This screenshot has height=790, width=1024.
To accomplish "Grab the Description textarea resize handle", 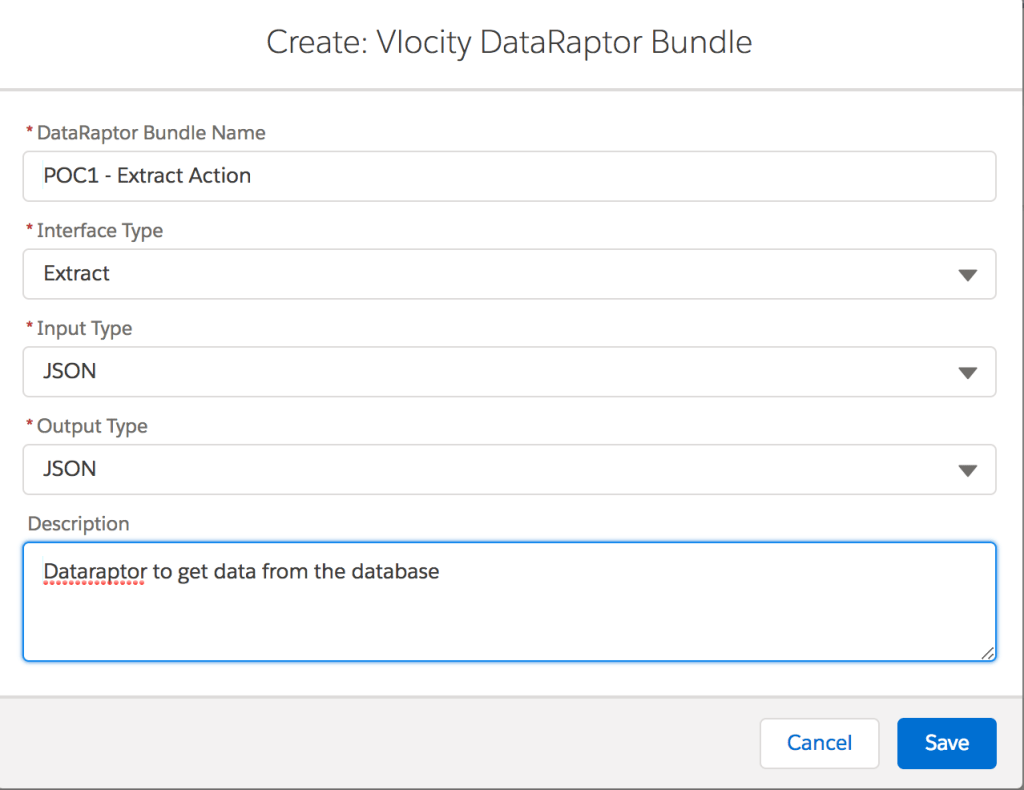I will click(x=988, y=652).
